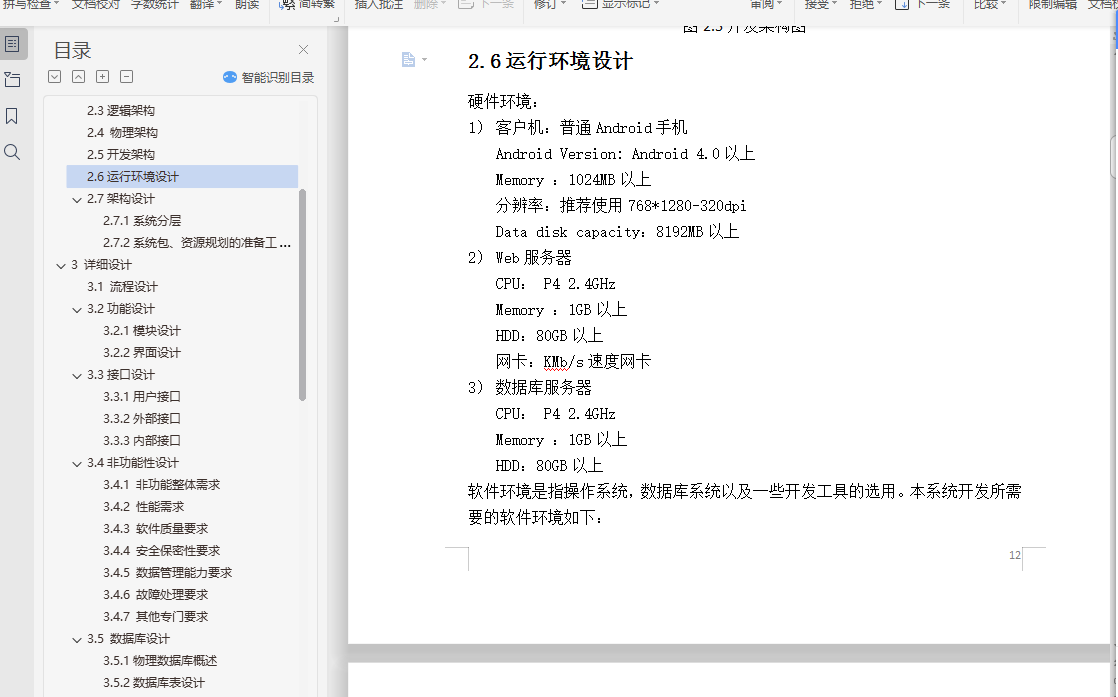Click the 目录 panel title

[73, 51]
